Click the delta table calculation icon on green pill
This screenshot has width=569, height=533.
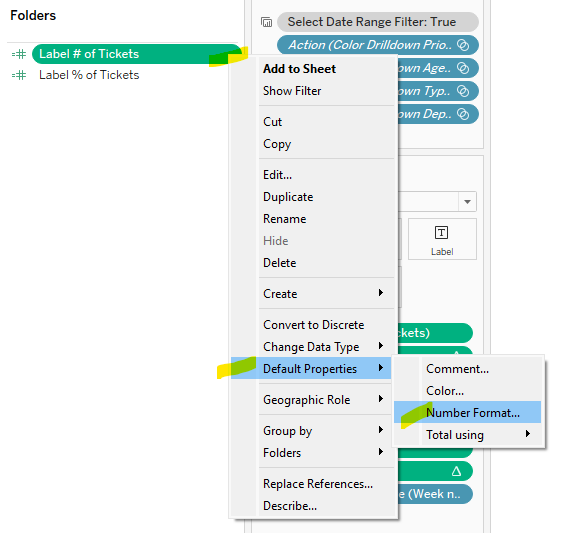coord(456,471)
